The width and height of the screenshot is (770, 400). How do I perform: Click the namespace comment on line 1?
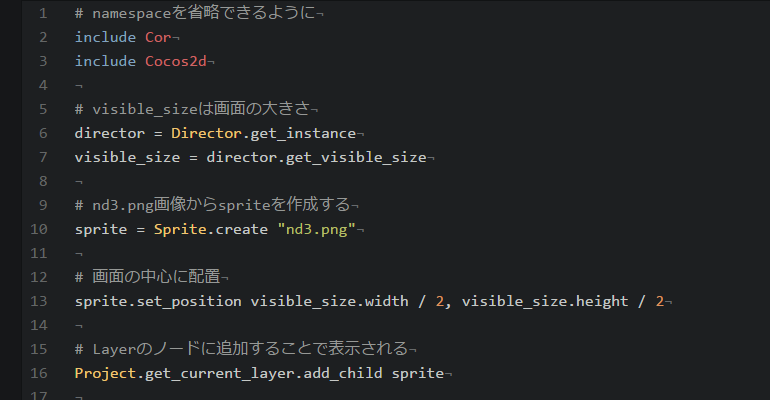tap(205, 13)
